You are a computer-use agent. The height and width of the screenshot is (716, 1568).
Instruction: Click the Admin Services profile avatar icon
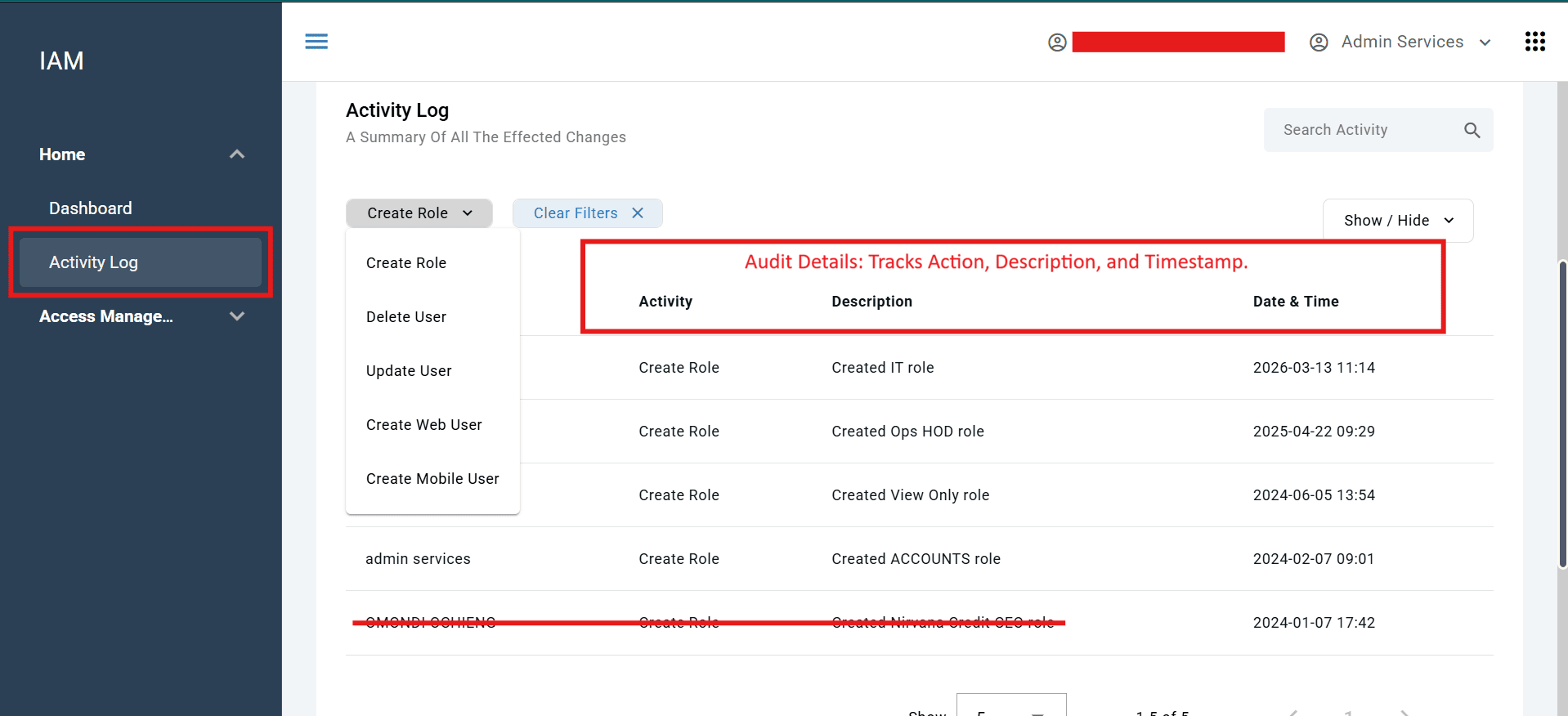1318,43
